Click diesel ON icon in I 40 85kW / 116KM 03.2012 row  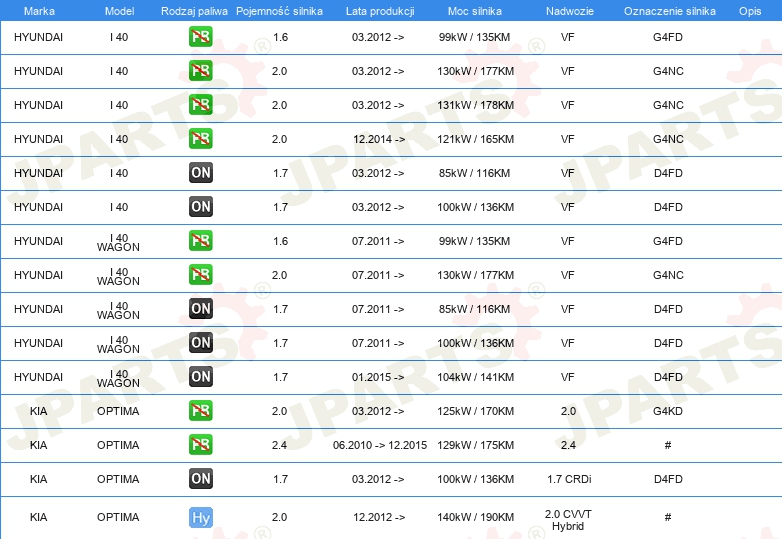pos(200,173)
